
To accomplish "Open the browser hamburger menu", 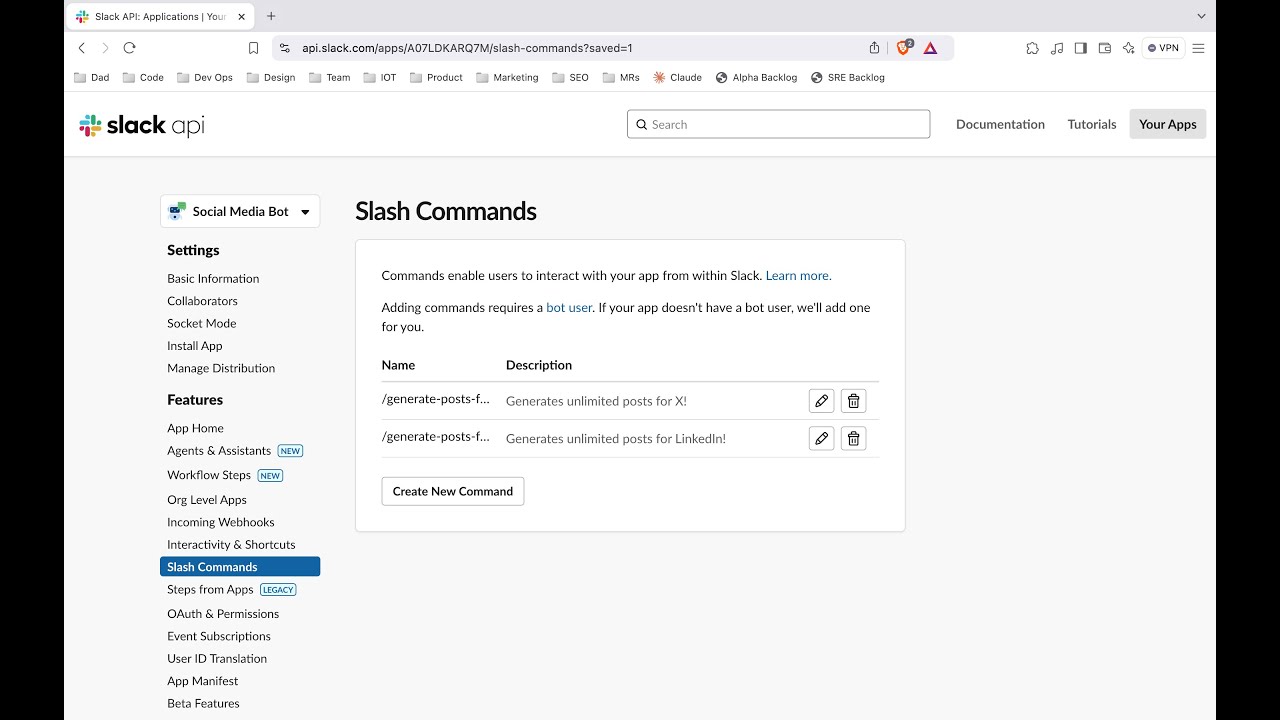I will click(x=1198, y=48).
